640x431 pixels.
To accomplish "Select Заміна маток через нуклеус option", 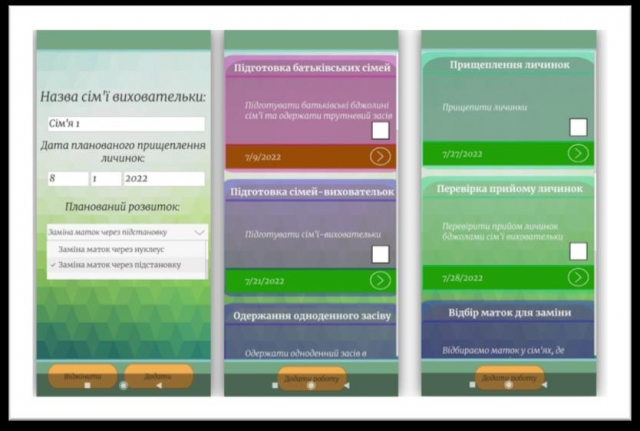I will (127, 249).
